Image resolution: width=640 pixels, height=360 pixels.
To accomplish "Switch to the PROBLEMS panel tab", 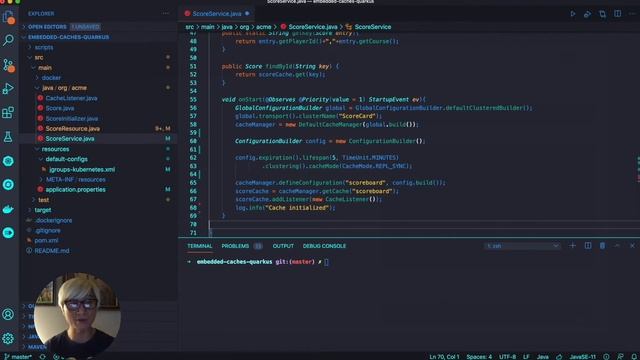I will [x=235, y=246].
